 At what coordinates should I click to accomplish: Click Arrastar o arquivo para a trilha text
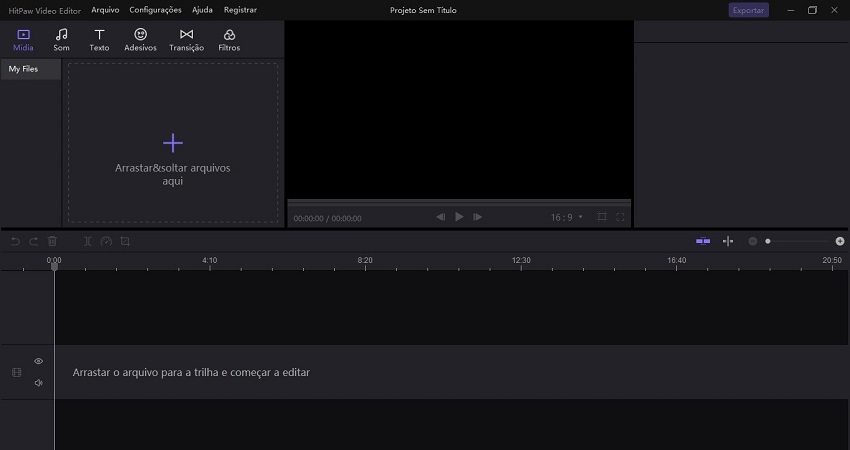[191, 372]
